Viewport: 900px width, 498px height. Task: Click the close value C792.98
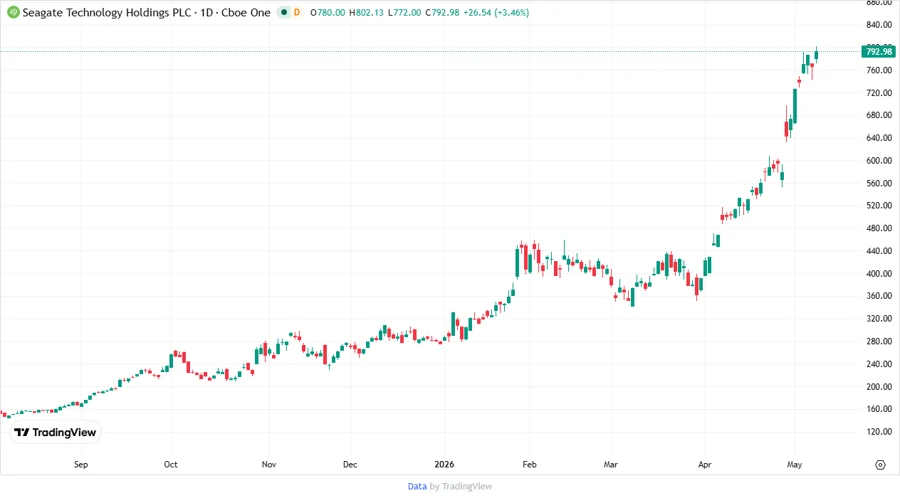coord(442,13)
